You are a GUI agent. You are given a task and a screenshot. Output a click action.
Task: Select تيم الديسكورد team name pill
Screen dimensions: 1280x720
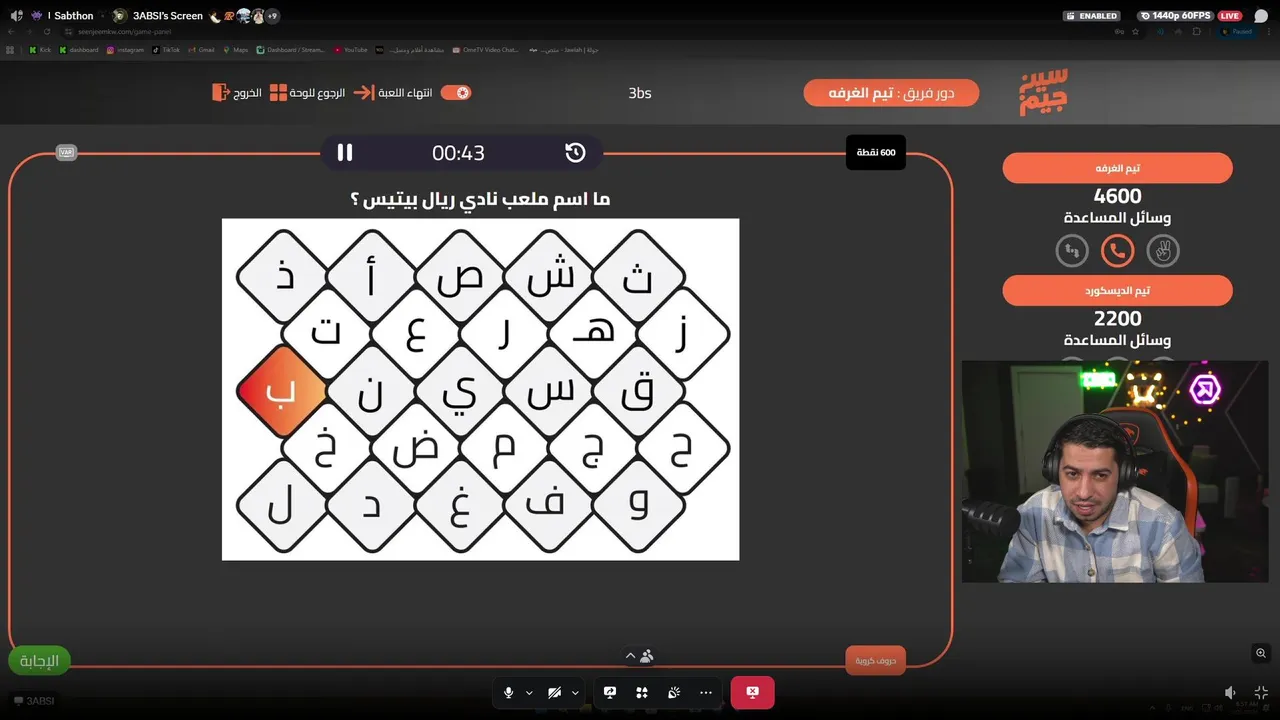pos(1117,290)
